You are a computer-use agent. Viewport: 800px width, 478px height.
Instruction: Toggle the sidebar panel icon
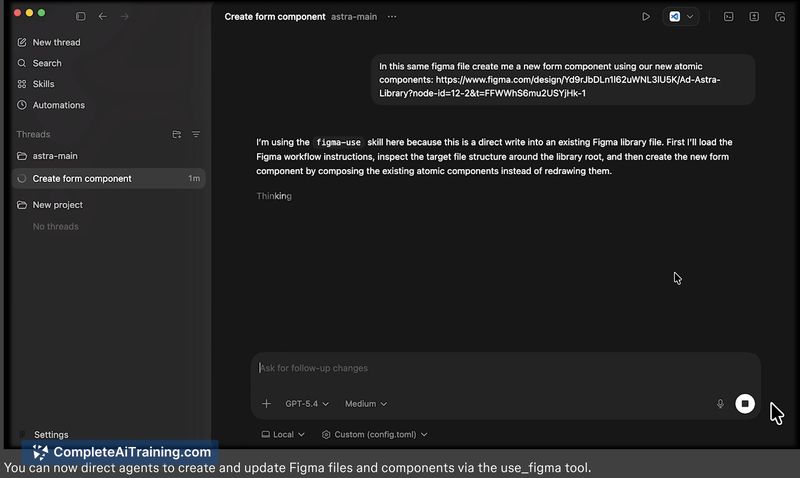point(81,16)
